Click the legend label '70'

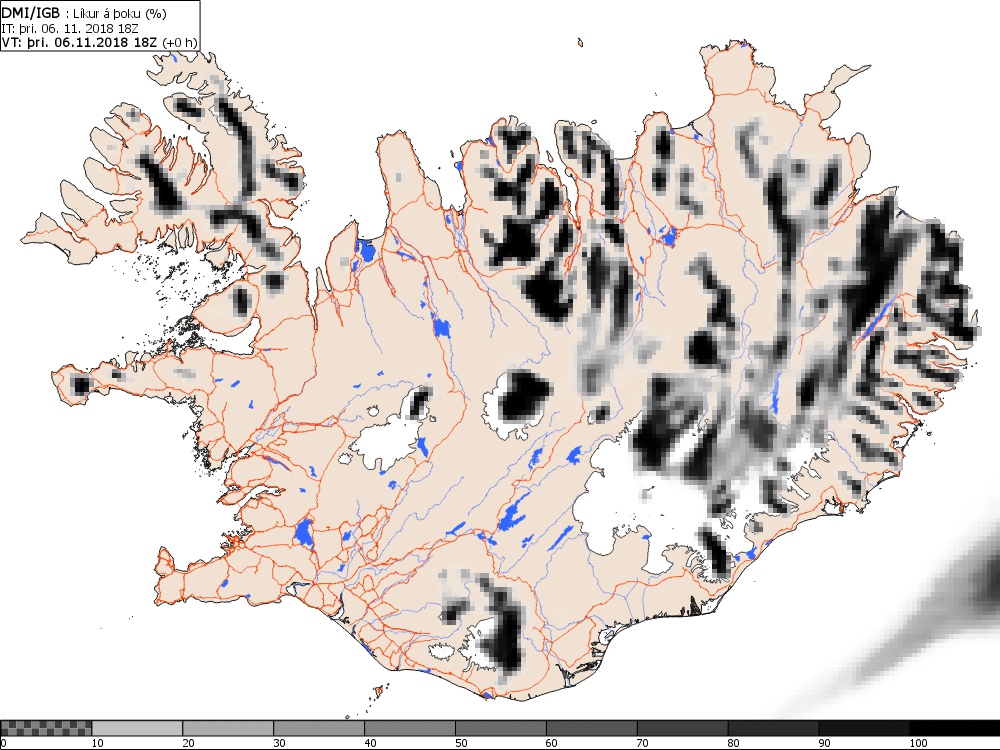click(643, 743)
